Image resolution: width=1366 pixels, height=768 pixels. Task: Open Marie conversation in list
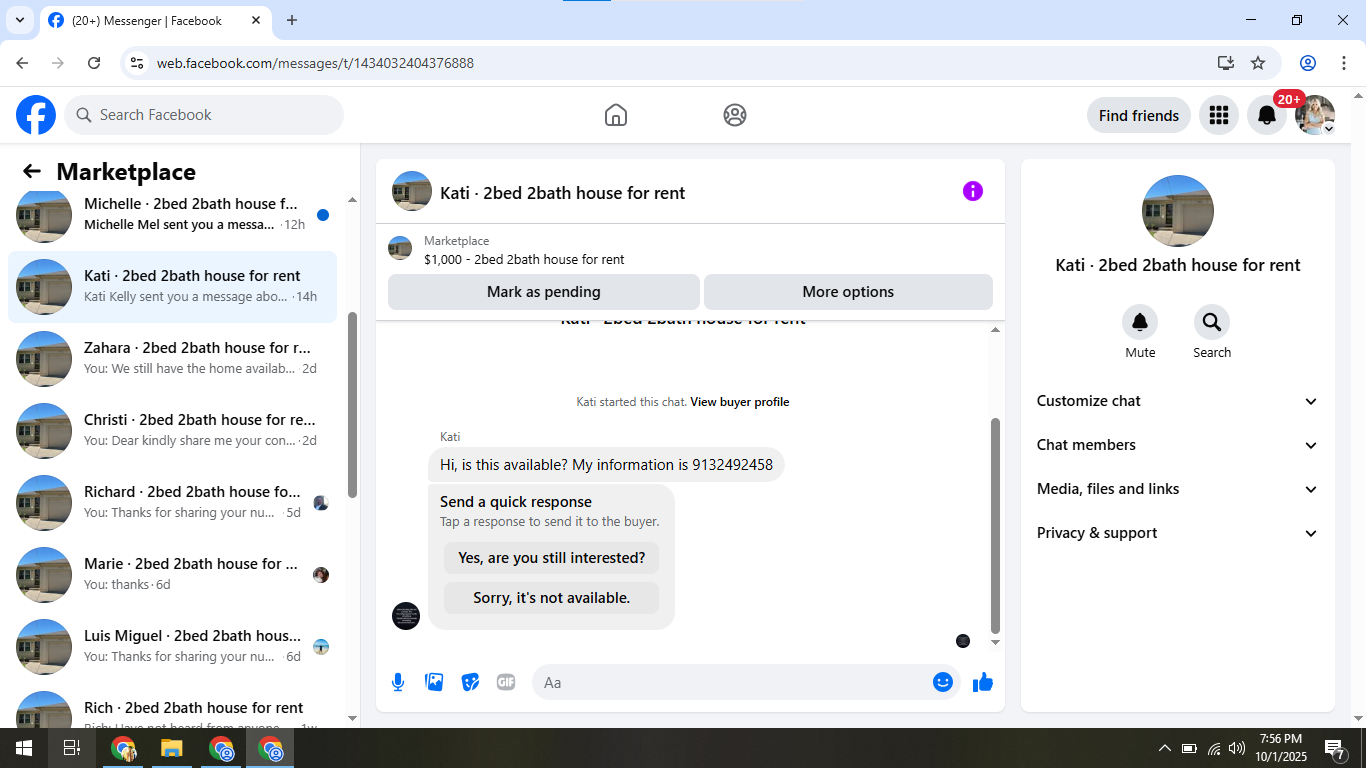click(x=173, y=575)
